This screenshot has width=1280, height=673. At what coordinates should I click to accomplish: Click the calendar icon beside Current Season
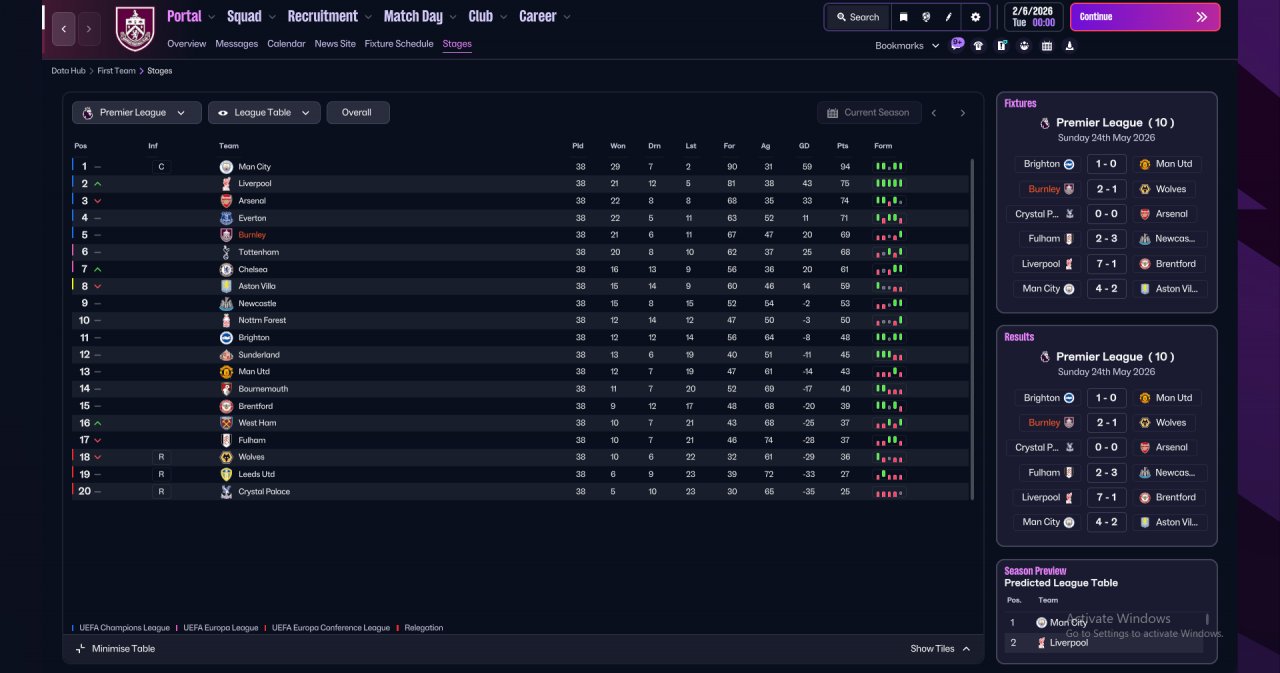tap(832, 113)
